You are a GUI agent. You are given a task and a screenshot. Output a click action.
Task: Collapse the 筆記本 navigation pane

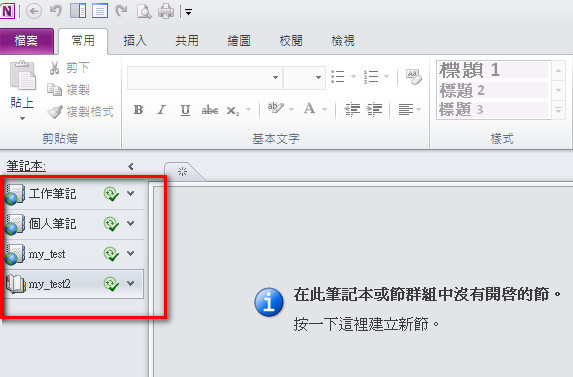(131, 167)
